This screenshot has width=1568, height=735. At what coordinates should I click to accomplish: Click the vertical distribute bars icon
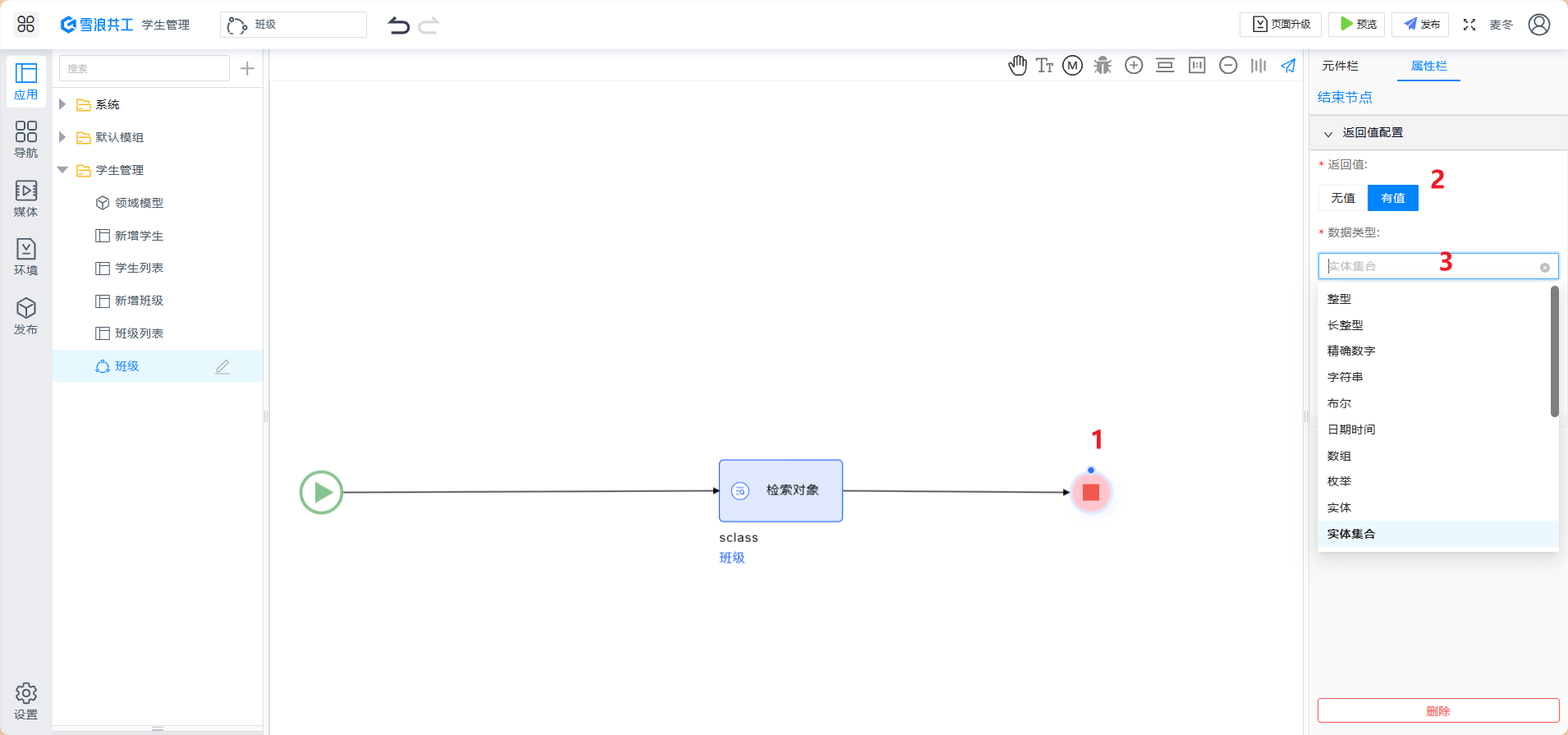[x=1259, y=66]
